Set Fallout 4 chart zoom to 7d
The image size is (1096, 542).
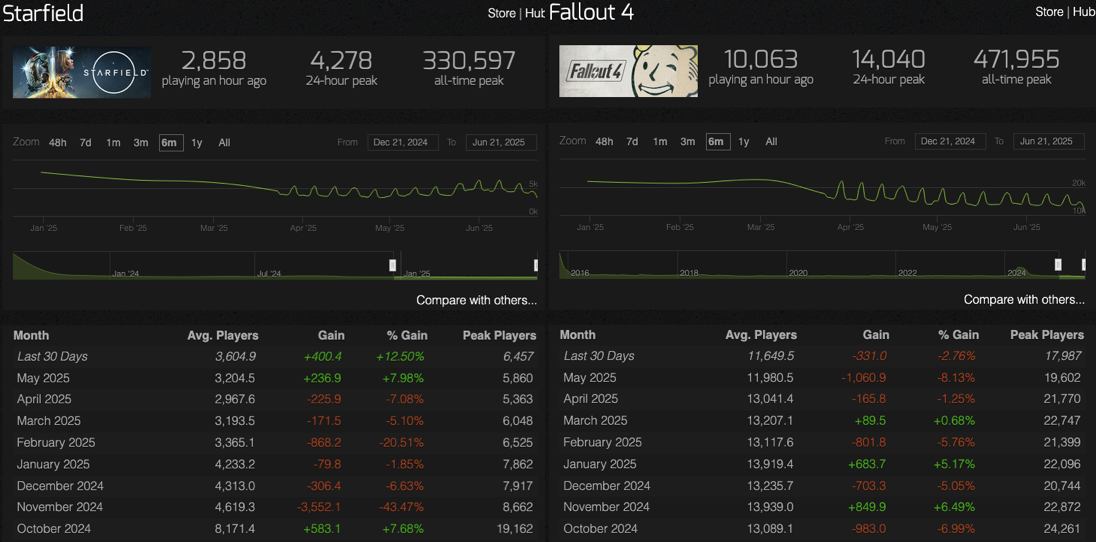[x=632, y=142]
